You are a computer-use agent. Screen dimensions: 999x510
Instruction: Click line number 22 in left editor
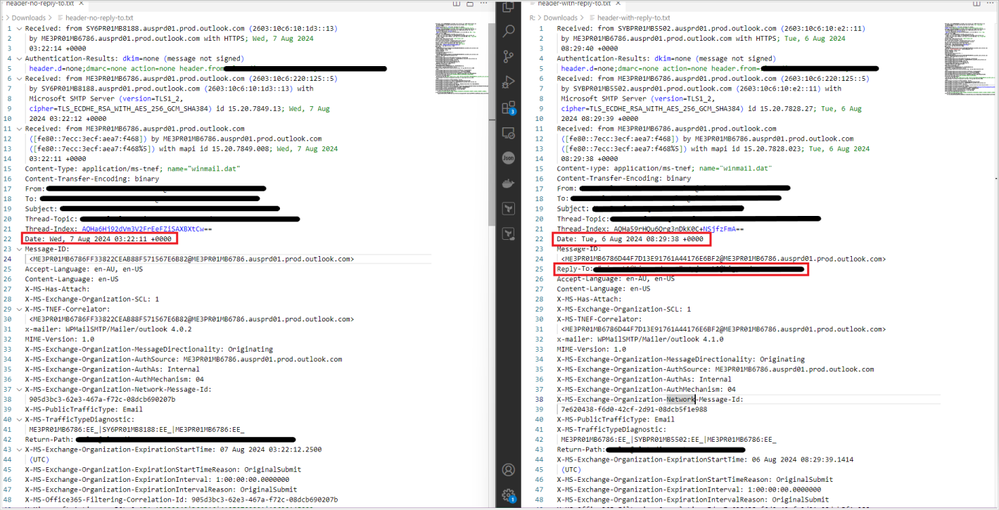point(9,238)
